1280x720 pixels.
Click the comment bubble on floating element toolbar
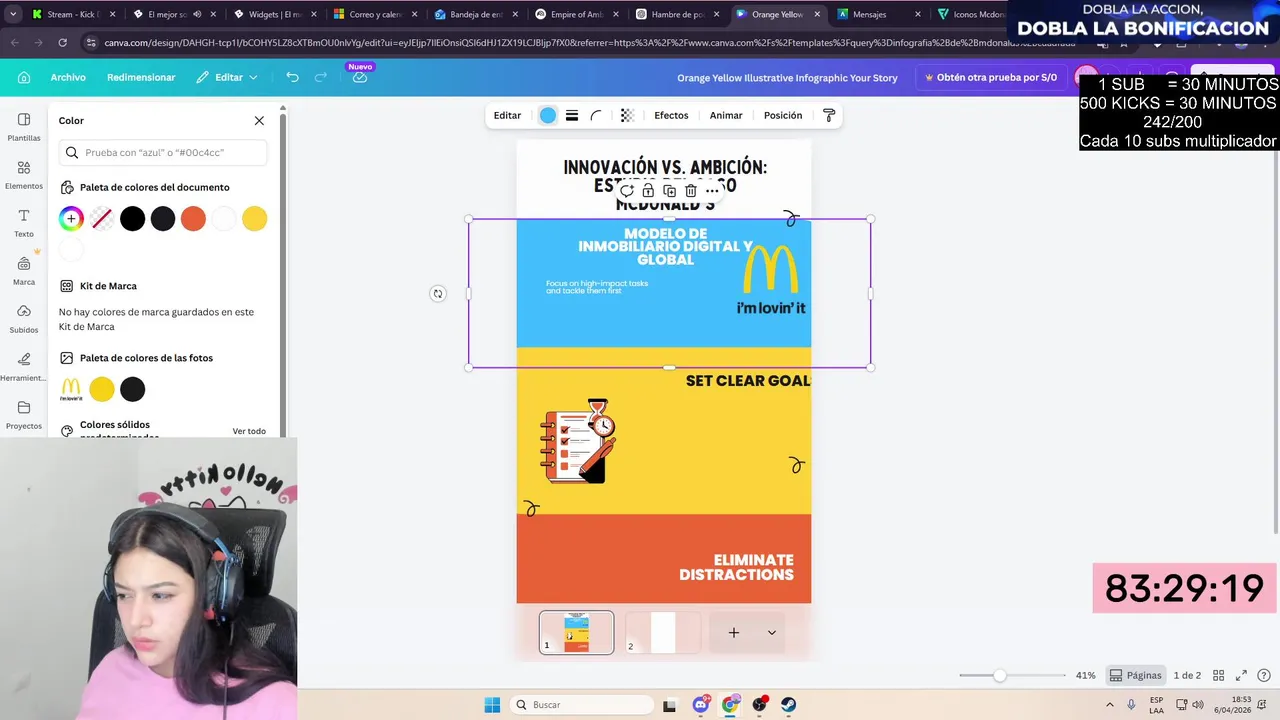[627, 190]
